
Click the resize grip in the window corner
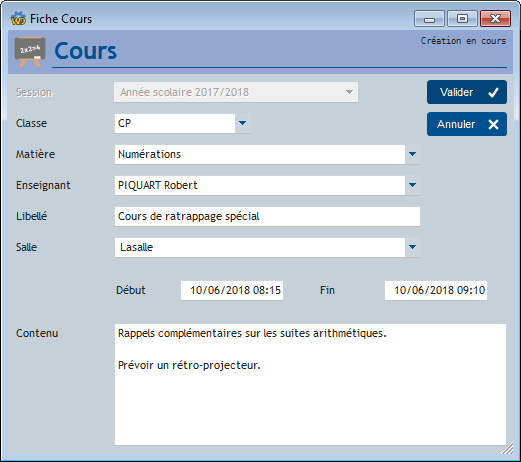tap(507, 449)
